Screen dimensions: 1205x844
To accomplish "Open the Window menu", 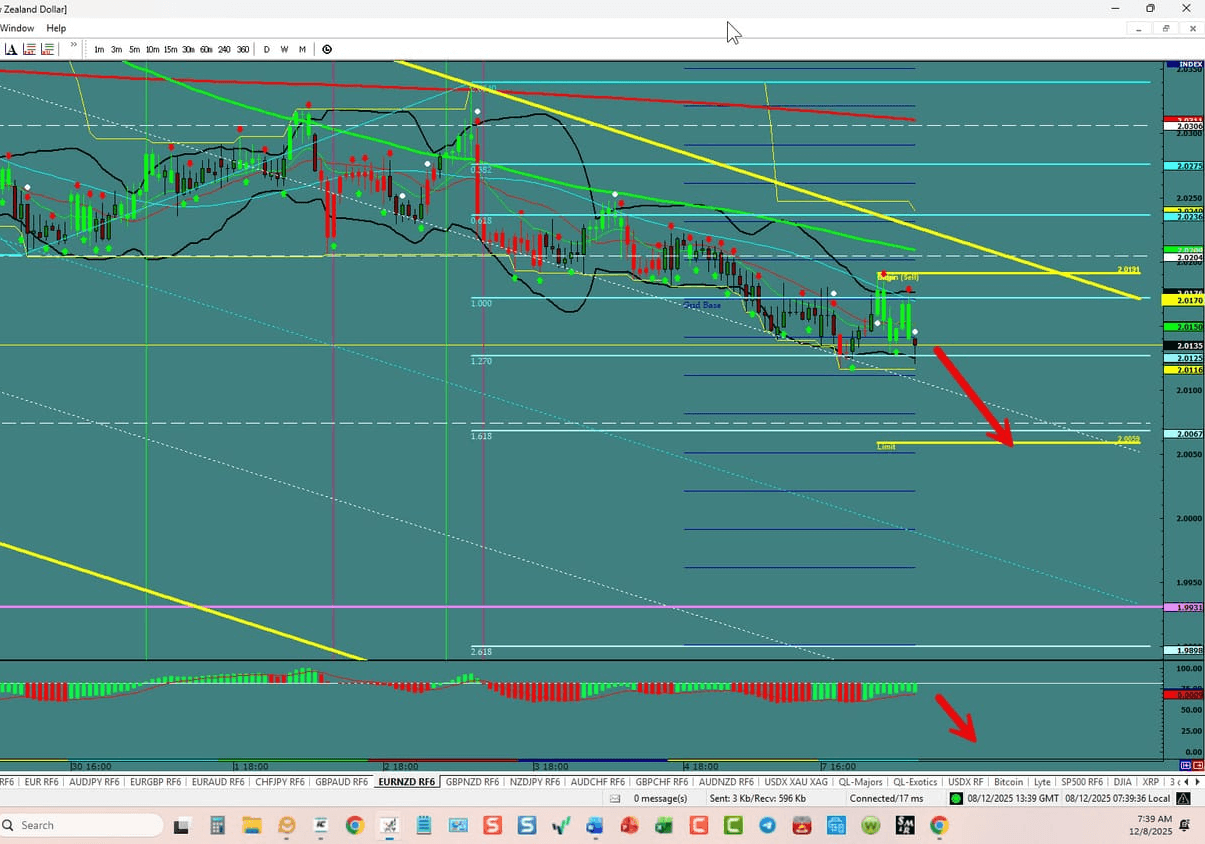I will click(17, 28).
